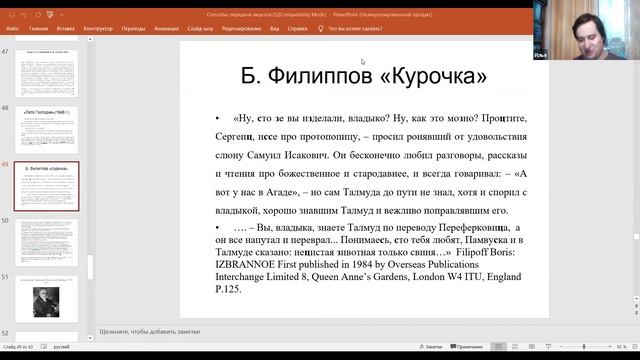
Task: Click the speaker's webcam video tile
Action: point(587,30)
